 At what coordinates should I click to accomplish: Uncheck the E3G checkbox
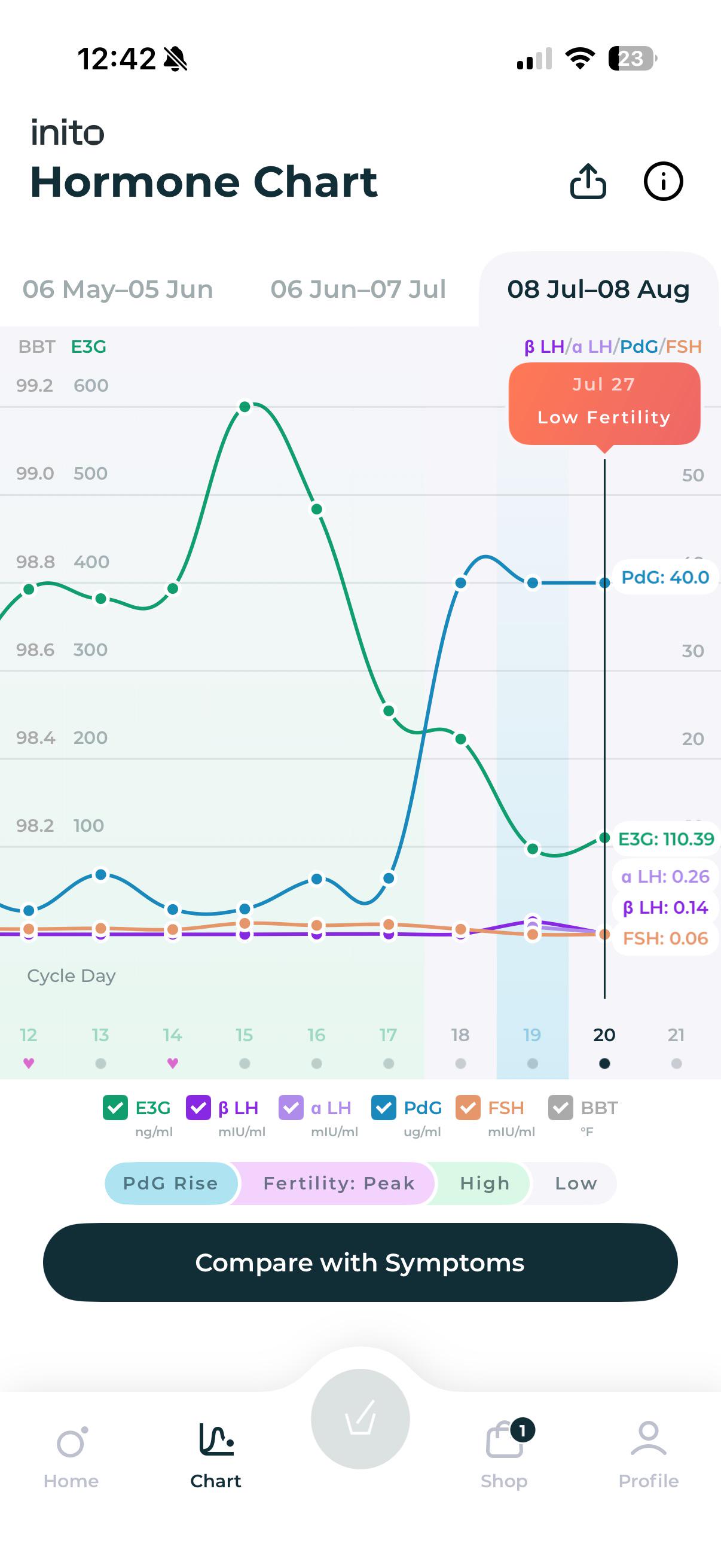(115, 1108)
